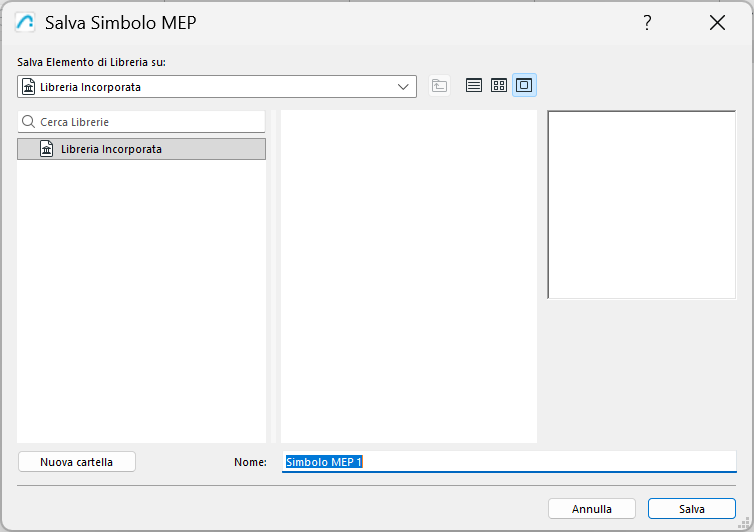Select large preview view icon
The height and width of the screenshot is (532, 754).
pos(524,86)
